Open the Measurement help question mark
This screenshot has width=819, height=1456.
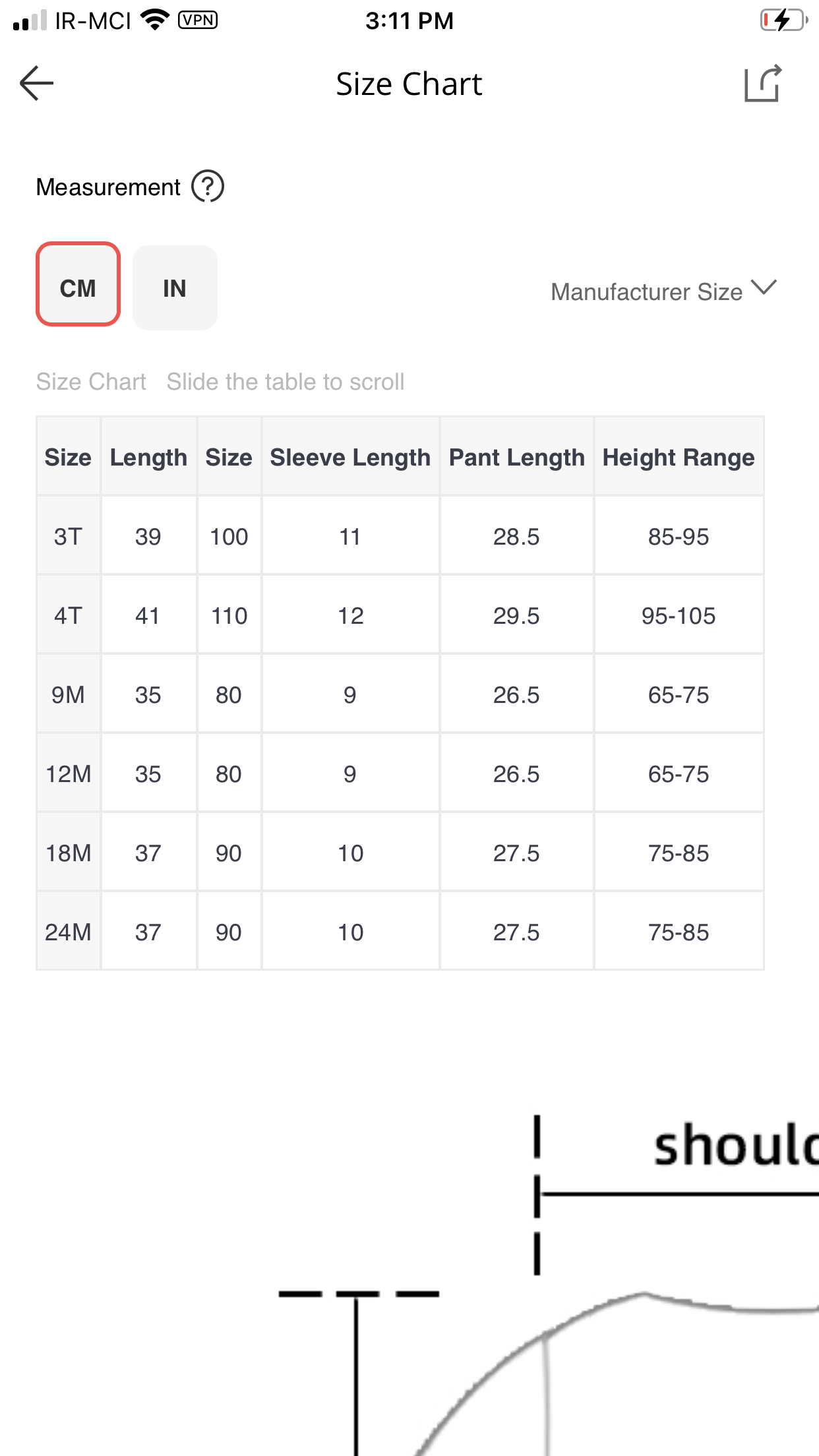(208, 187)
